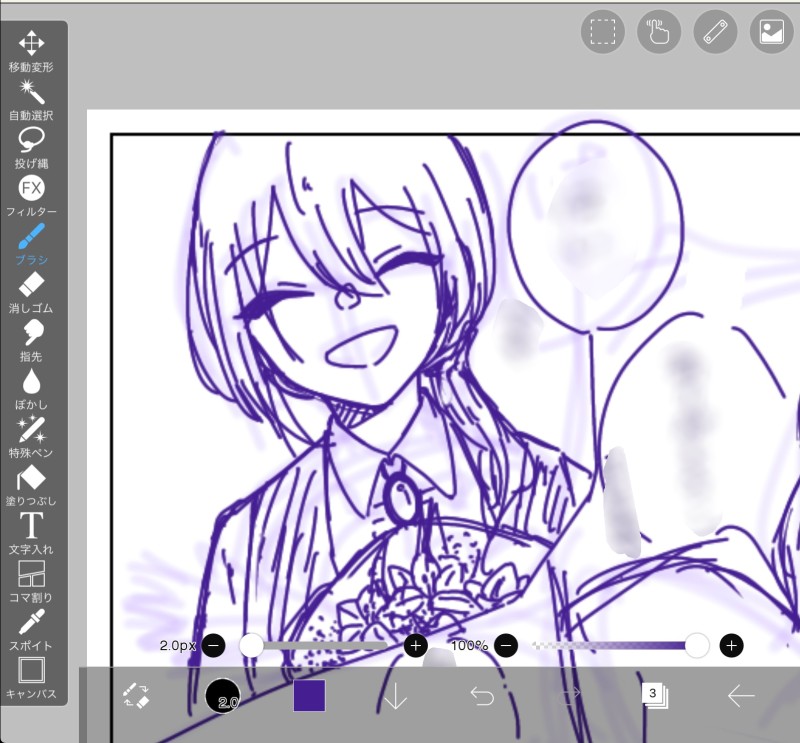Select the Smudge (指先) tool
This screenshot has width=800, height=743.
[x=31, y=340]
